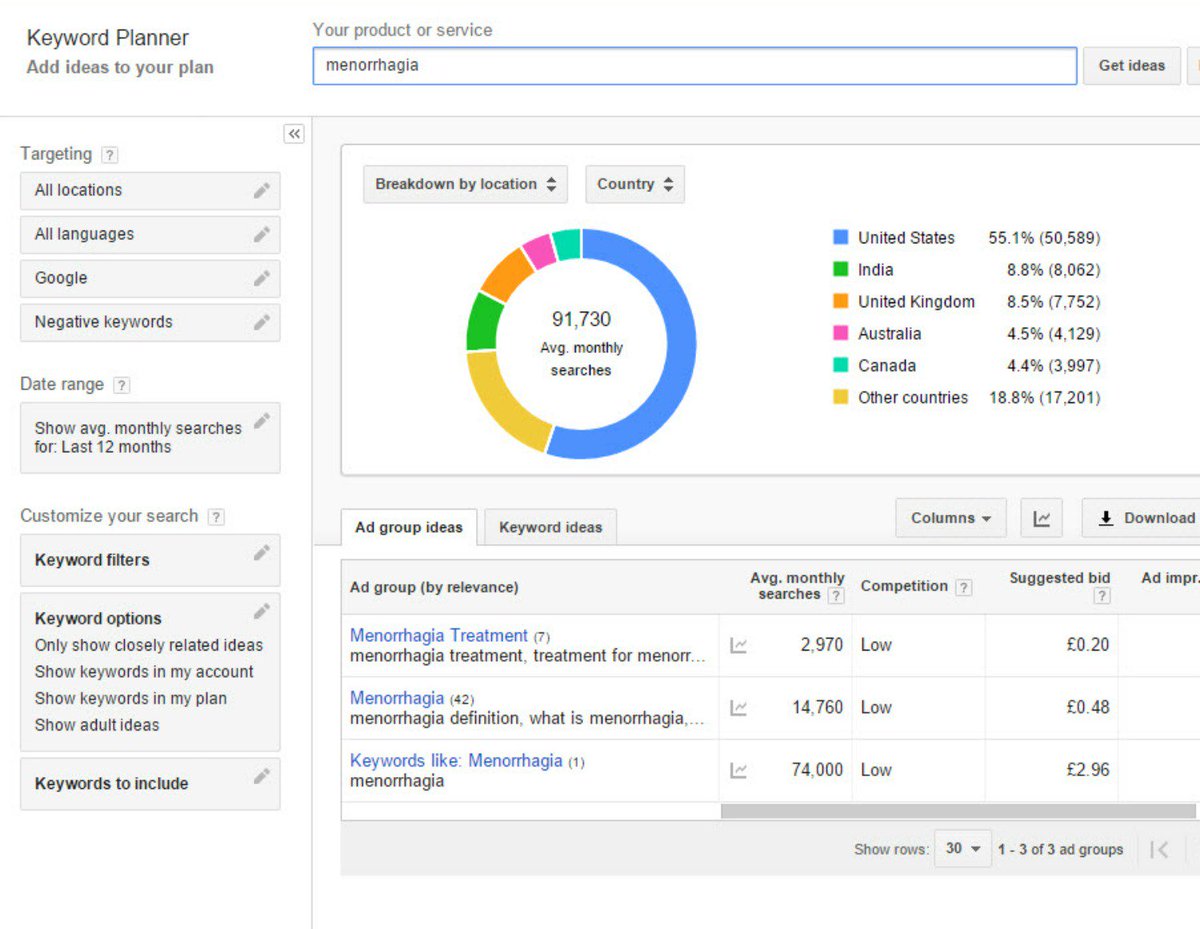
Task: Open trend chart for Keywords like: Menorrhagia
Action: [x=738, y=771]
